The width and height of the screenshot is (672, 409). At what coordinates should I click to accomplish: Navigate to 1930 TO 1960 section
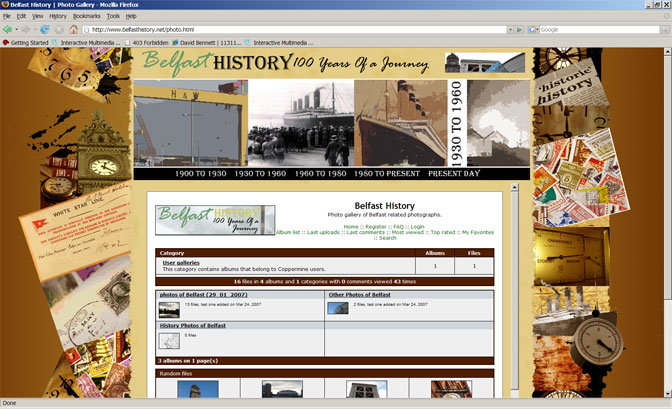(x=260, y=174)
